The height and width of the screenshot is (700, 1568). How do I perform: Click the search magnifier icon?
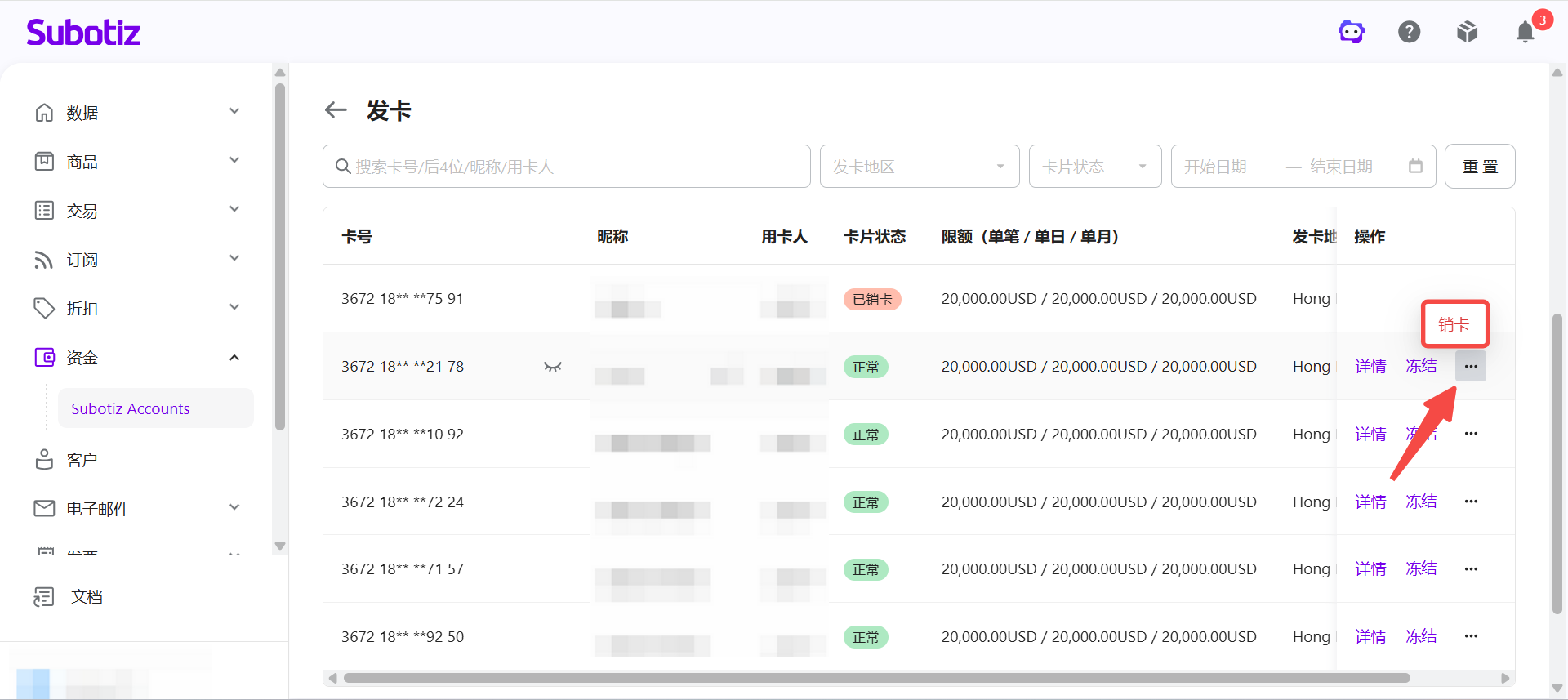[x=343, y=167]
